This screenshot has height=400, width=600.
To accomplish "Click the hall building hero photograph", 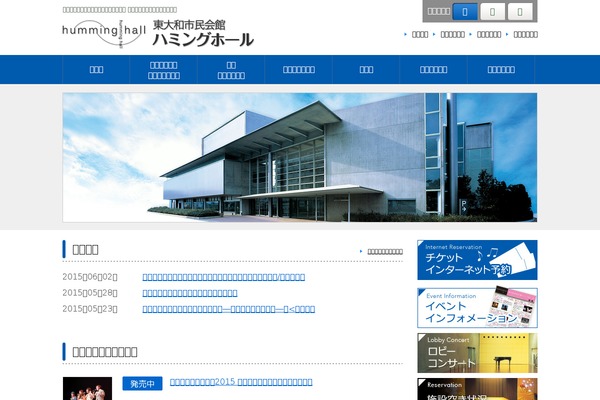I will pyautogui.click(x=300, y=157).
